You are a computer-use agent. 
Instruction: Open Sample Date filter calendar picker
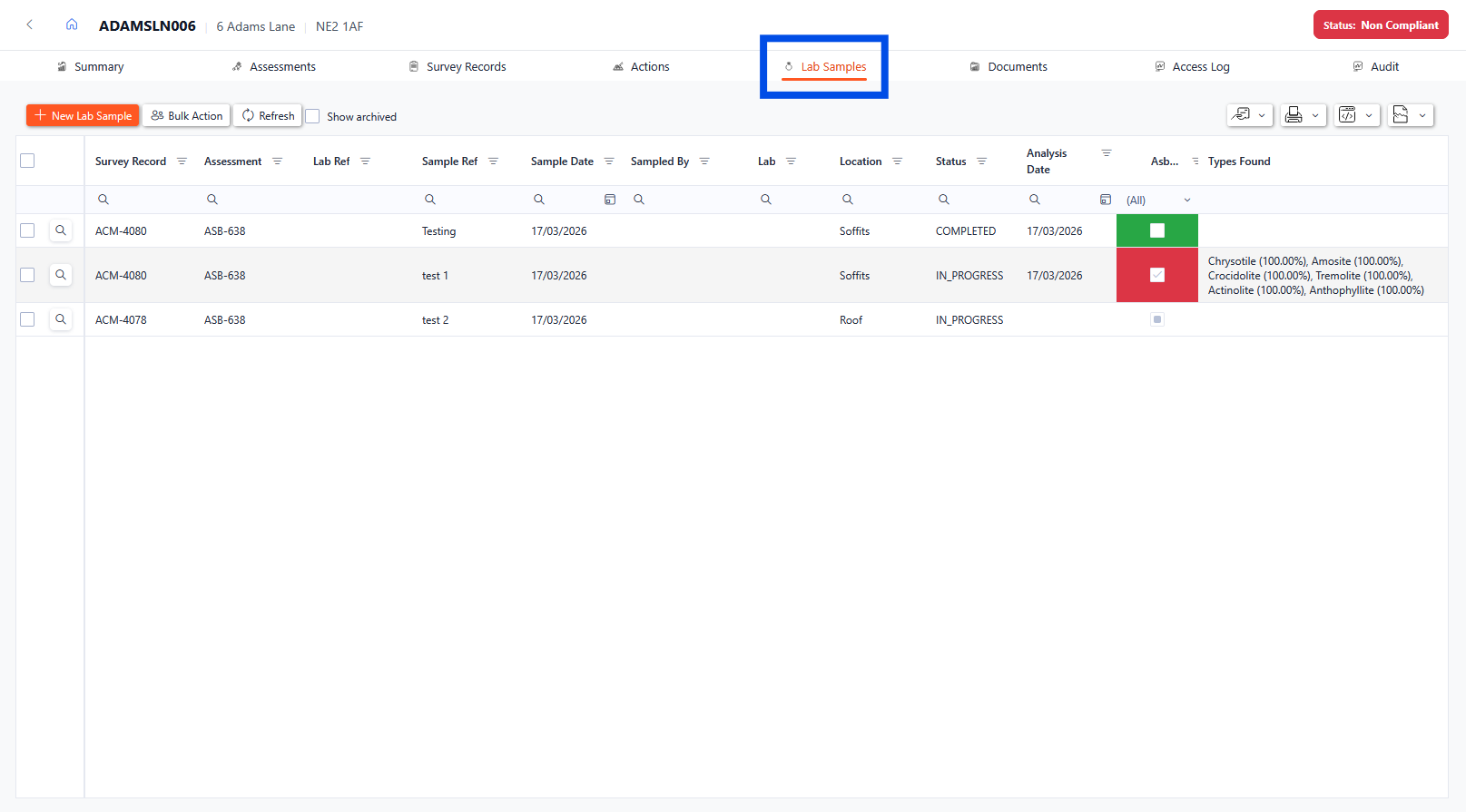(x=610, y=200)
